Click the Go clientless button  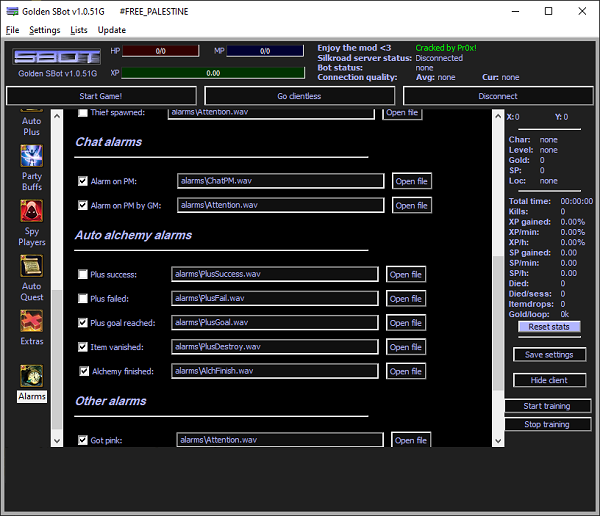(x=299, y=96)
